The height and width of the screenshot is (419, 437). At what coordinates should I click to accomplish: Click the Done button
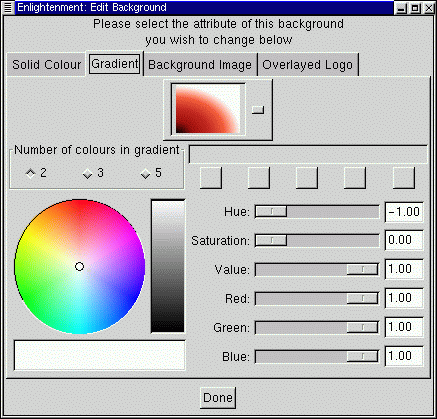218,398
